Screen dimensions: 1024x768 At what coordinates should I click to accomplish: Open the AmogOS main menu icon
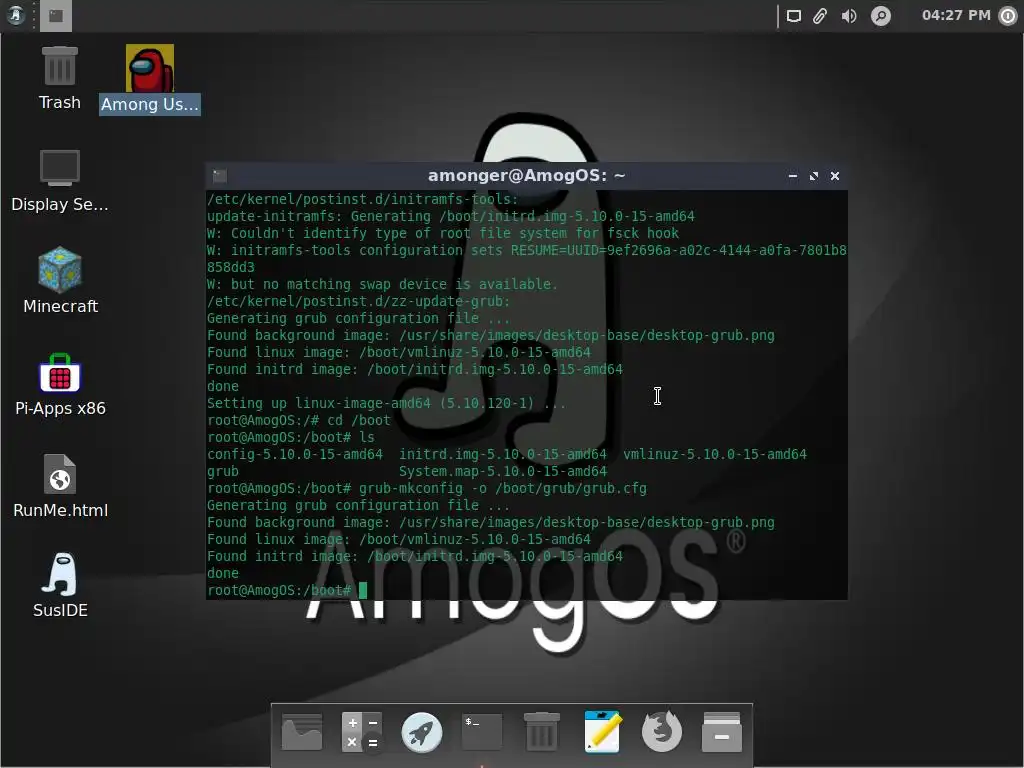(x=16, y=15)
